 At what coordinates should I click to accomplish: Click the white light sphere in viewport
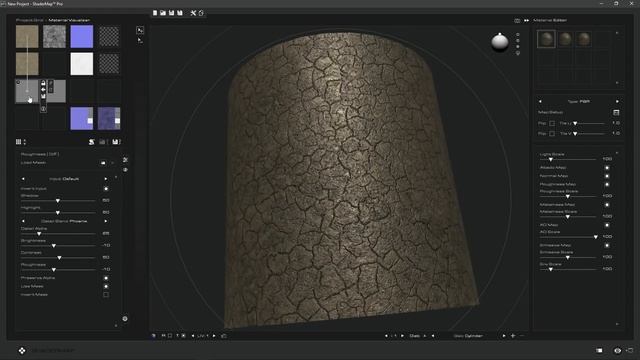500,42
